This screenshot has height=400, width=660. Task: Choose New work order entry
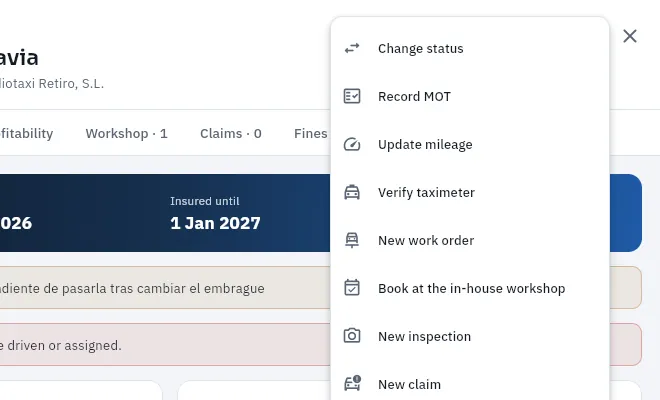coord(470,240)
